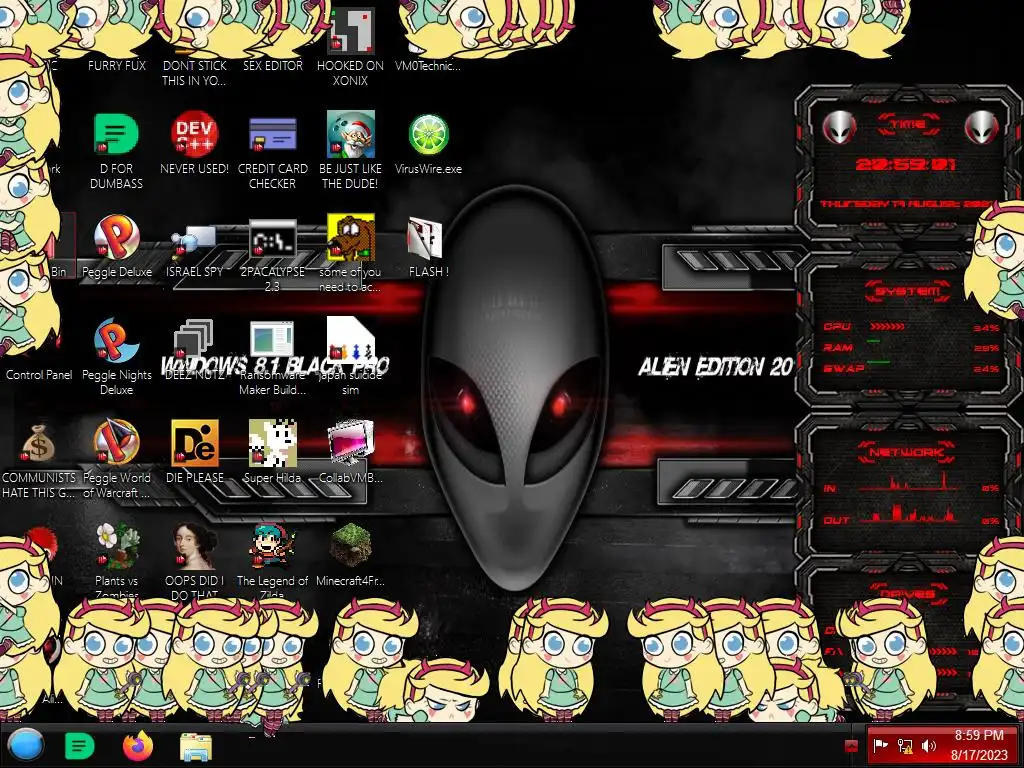Open the CREDIT CARD CHECKER desktop icon
1024x768 pixels.
272,134
